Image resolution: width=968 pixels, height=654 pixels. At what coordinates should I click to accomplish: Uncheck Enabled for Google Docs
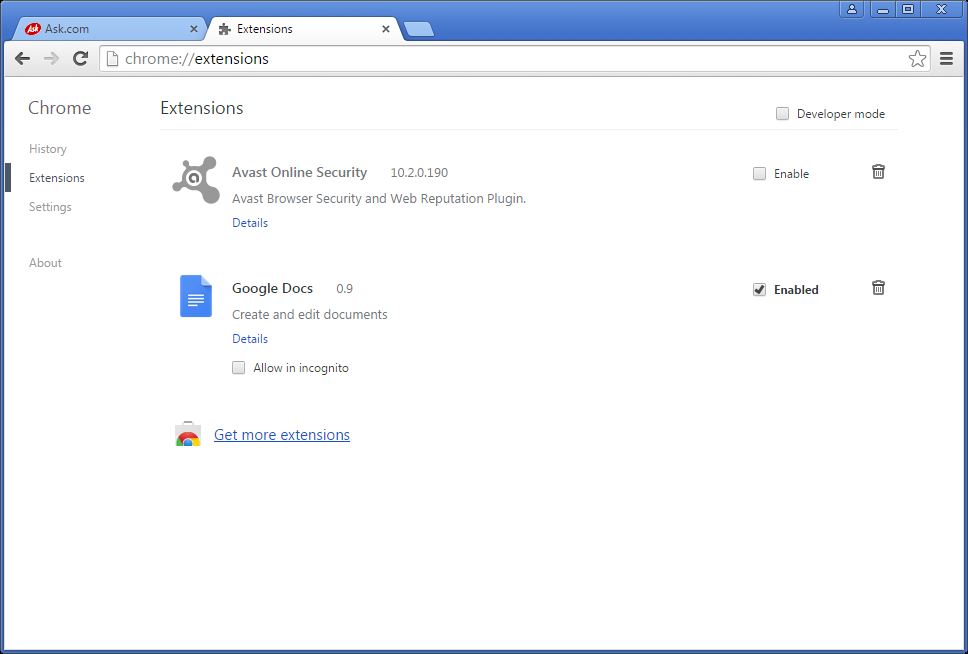(759, 290)
